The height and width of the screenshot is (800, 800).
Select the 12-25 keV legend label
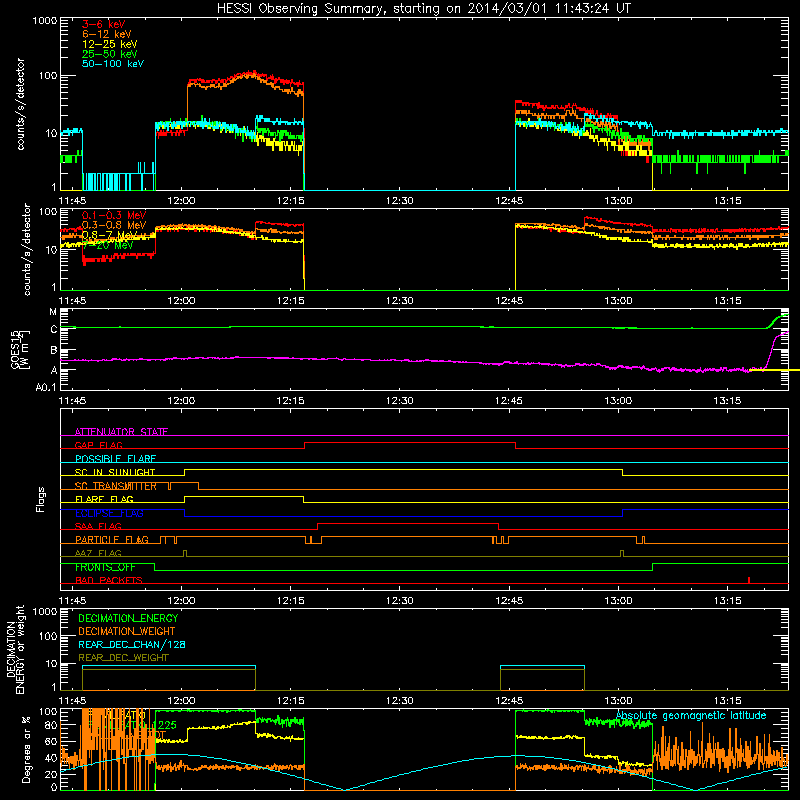110,44
